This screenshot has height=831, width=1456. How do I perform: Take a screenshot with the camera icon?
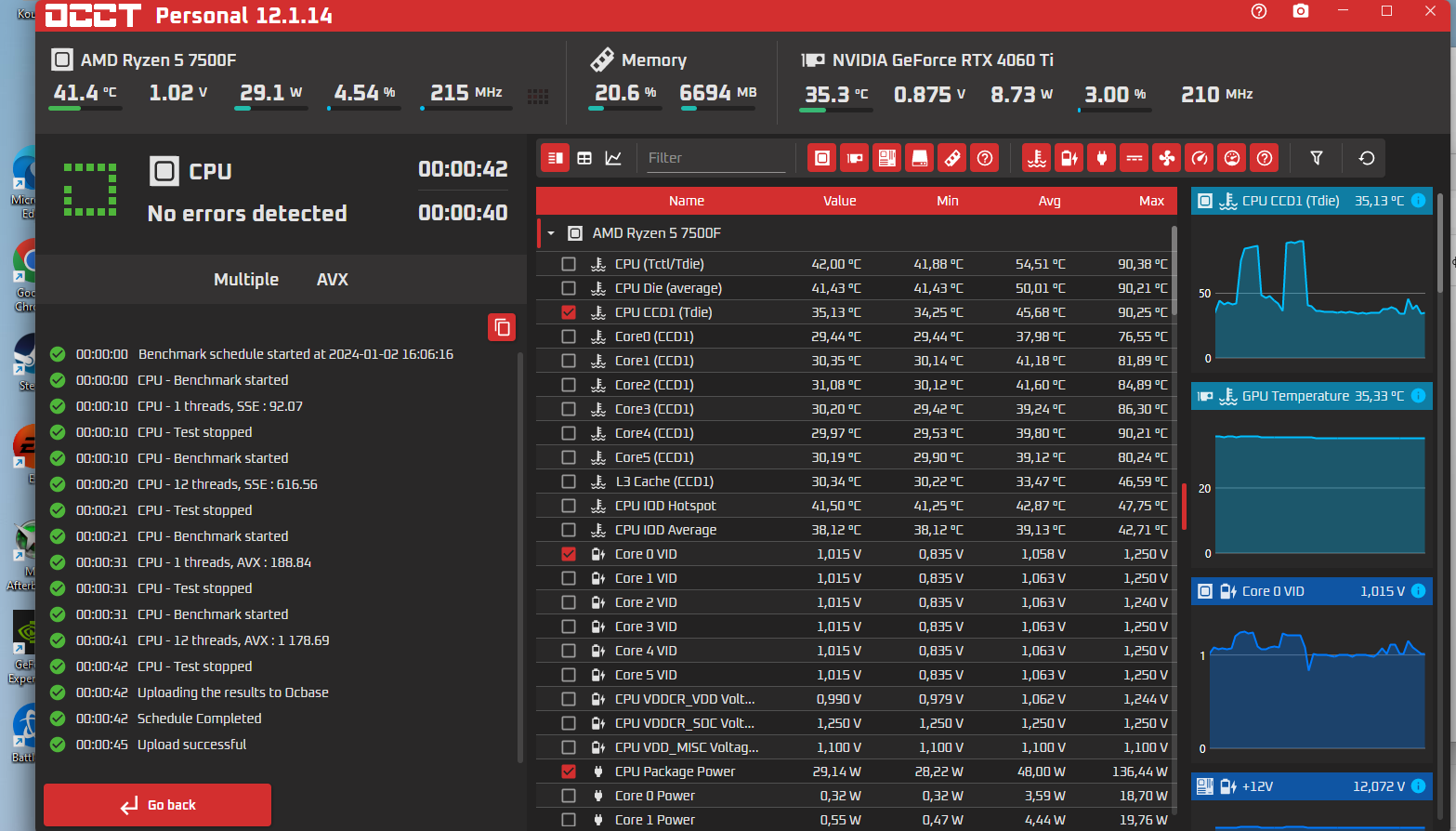pyautogui.click(x=1301, y=11)
